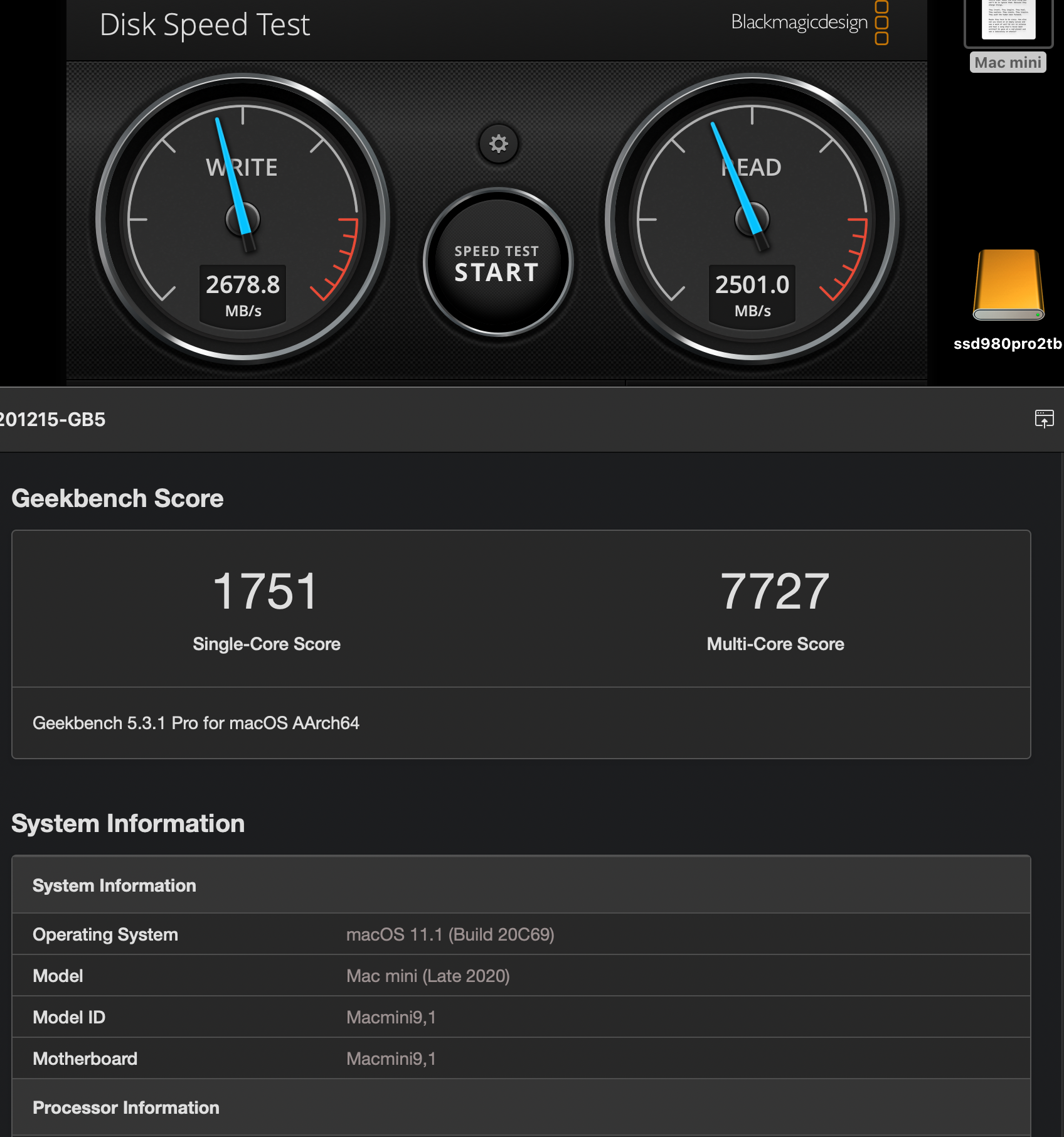Viewport: 1064px width, 1137px height.
Task: Select the multi-core score 7727
Action: (775, 591)
